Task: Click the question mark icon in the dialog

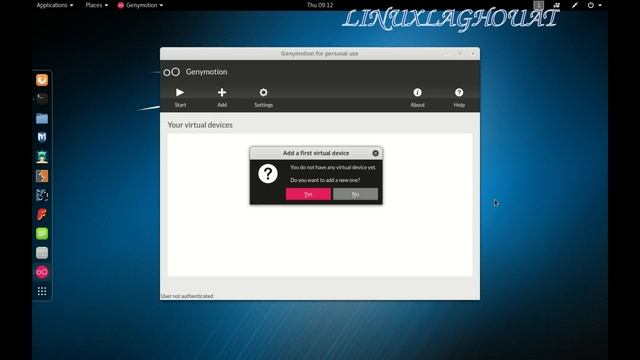Action: click(268, 173)
